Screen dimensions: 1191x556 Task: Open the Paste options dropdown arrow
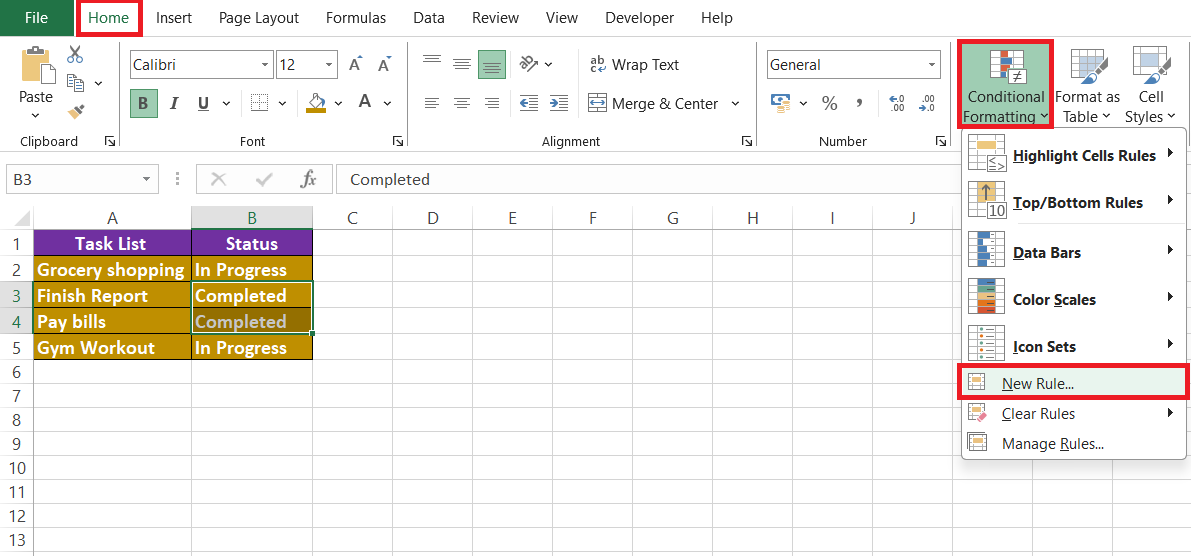(36, 116)
